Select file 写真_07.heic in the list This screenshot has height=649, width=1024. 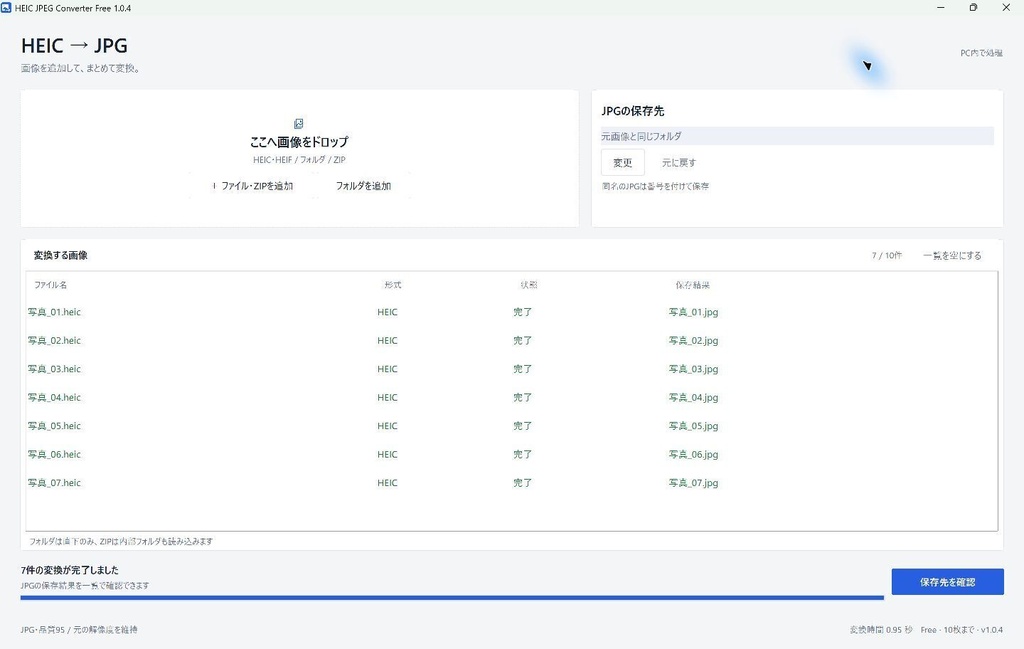click(54, 483)
